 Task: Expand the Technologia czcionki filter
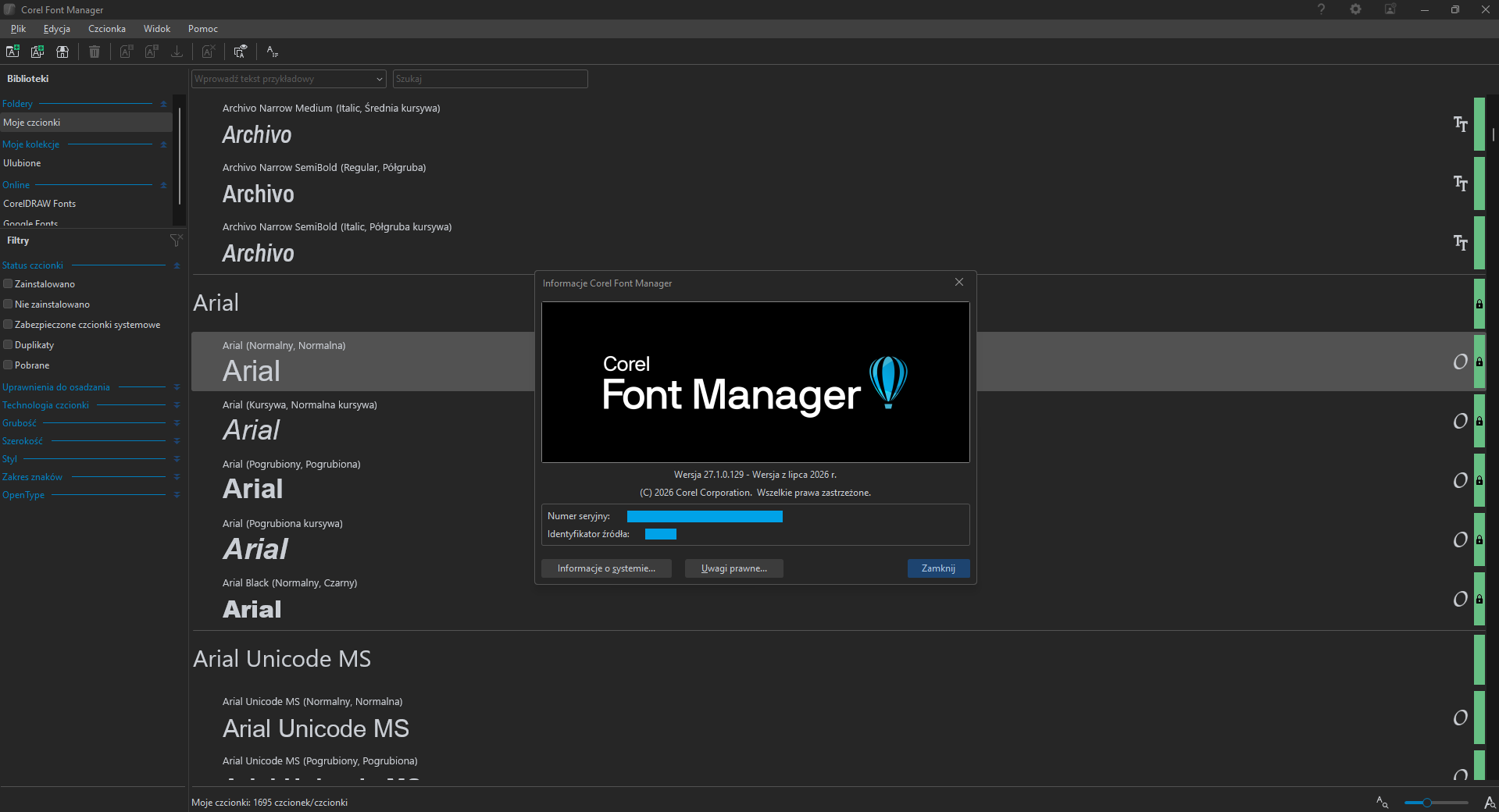coord(177,405)
